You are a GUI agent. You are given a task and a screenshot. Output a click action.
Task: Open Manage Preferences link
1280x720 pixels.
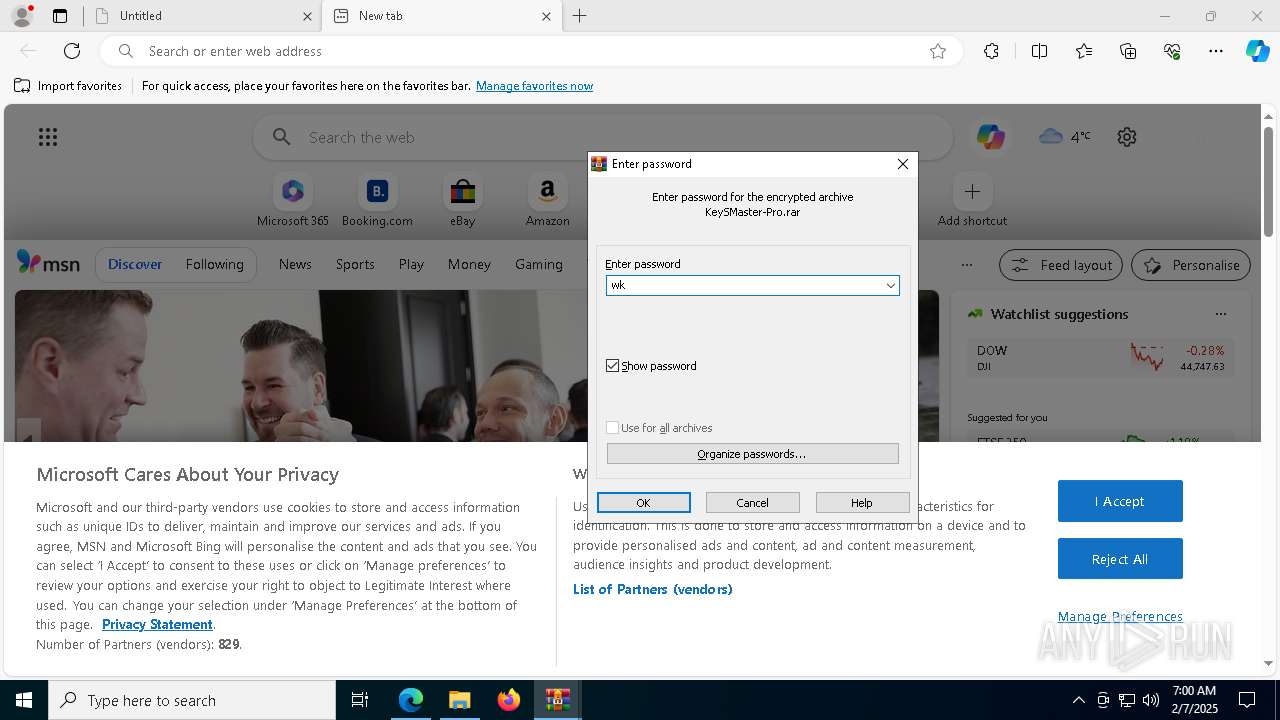(1120, 616)
